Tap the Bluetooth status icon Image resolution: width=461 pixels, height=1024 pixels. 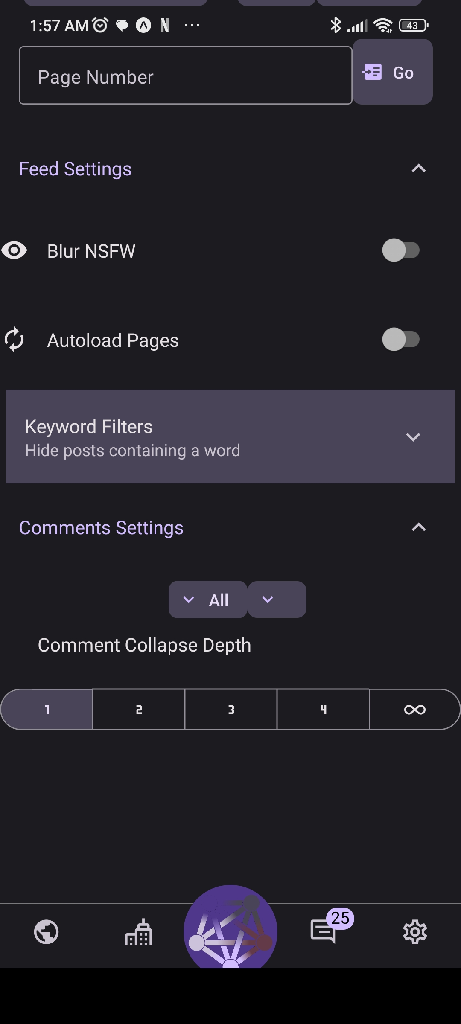pyautogui.click(x=335, y=25)
